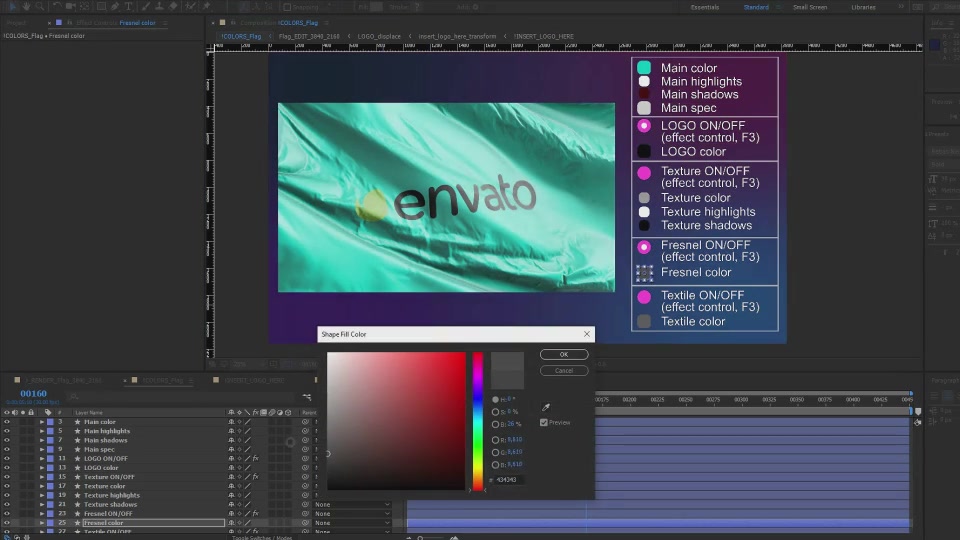Click the saturation-brightness color field
Viewport: 960px width, 540px height.
coord(396,421)
